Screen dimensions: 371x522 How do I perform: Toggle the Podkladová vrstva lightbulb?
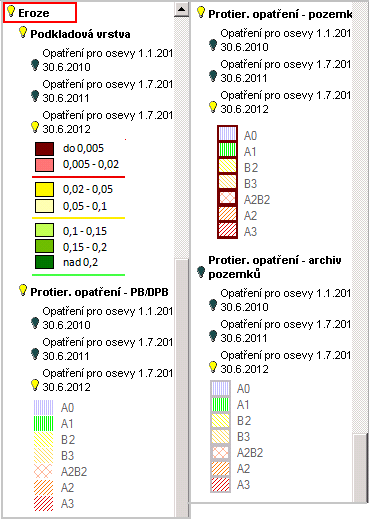(23, 32)
